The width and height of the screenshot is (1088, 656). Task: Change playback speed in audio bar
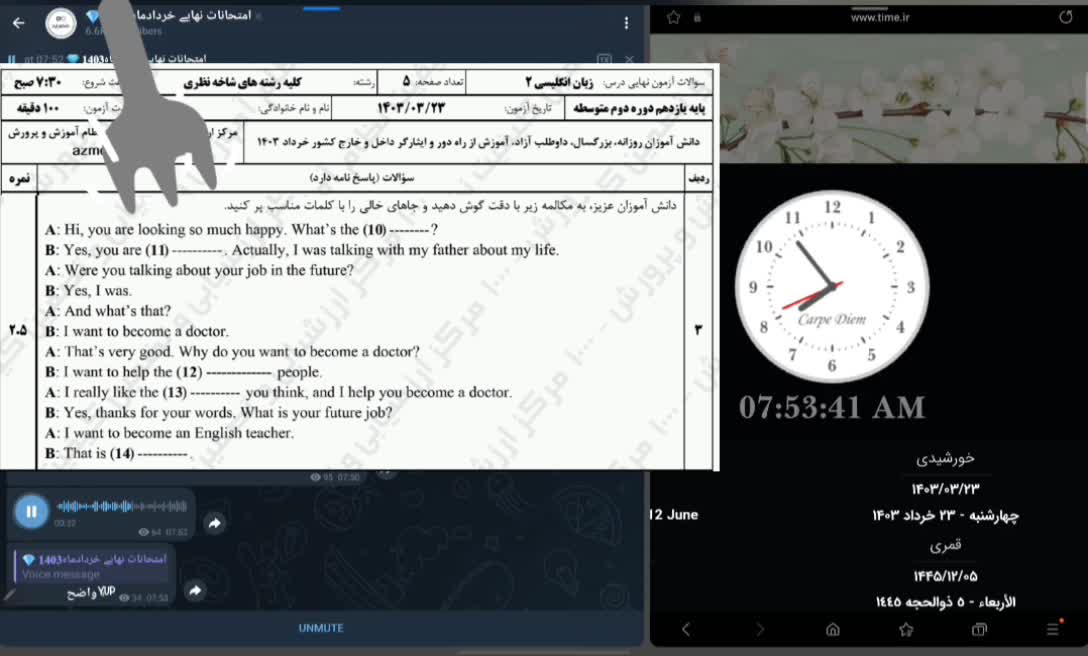tap(603, 59)
